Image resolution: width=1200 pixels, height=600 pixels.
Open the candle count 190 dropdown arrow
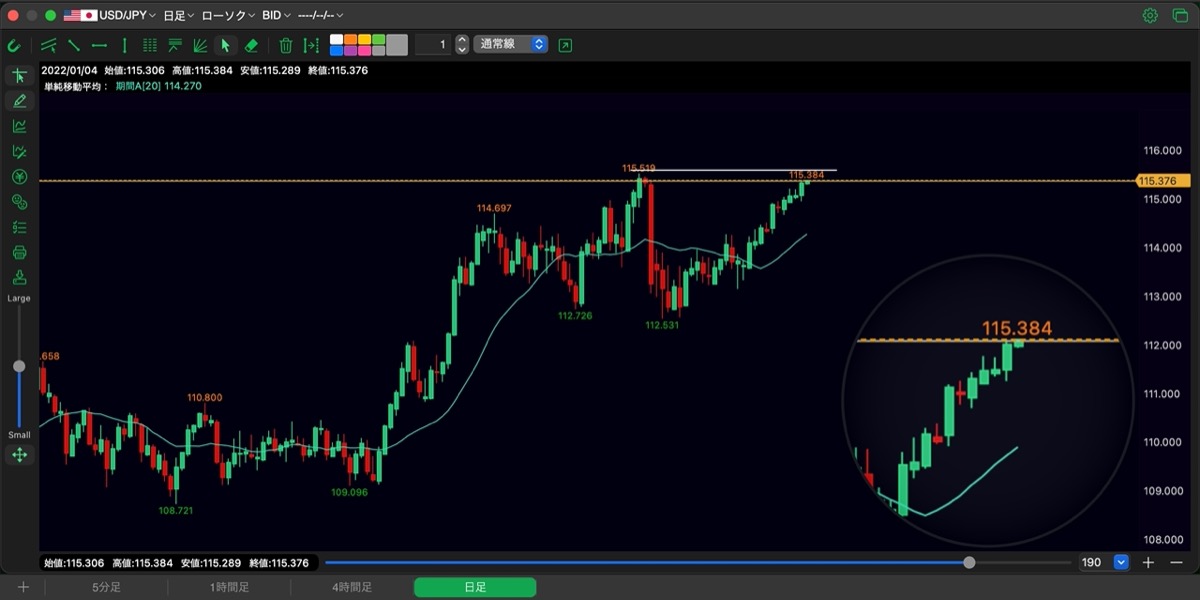1121,563
